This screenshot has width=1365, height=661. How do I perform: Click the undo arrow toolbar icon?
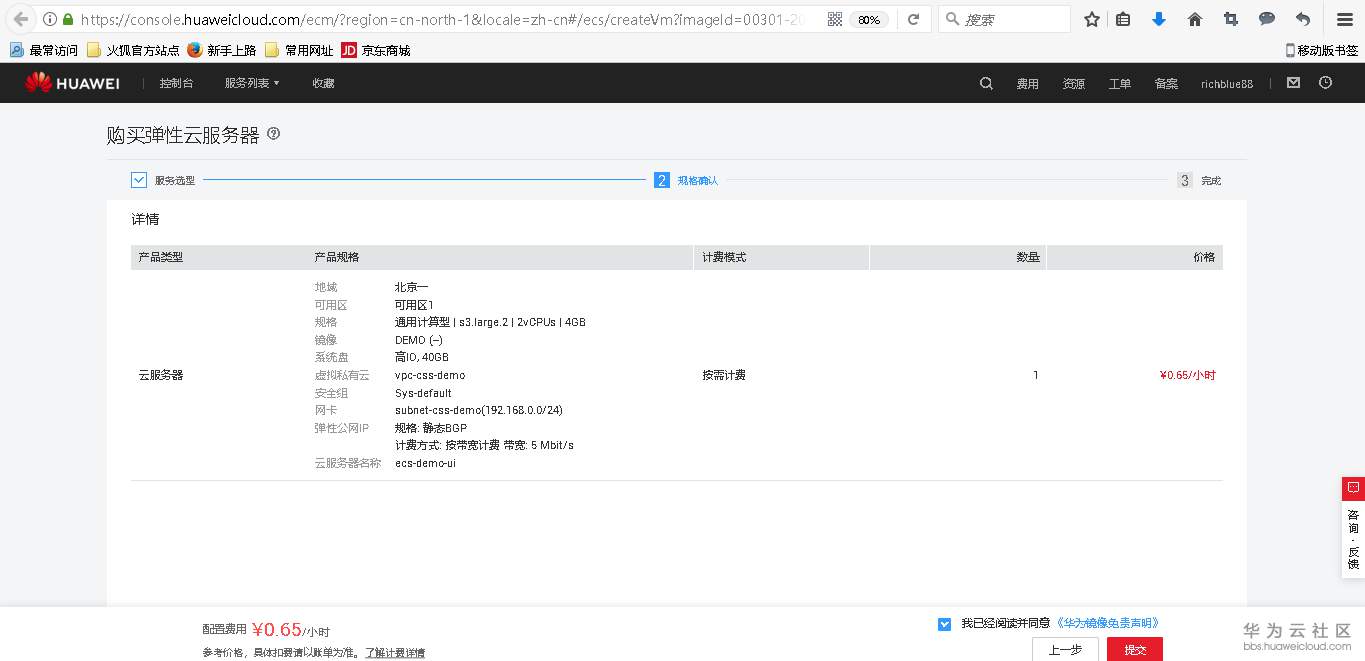pyautogui.click(x=1302, y=19)
